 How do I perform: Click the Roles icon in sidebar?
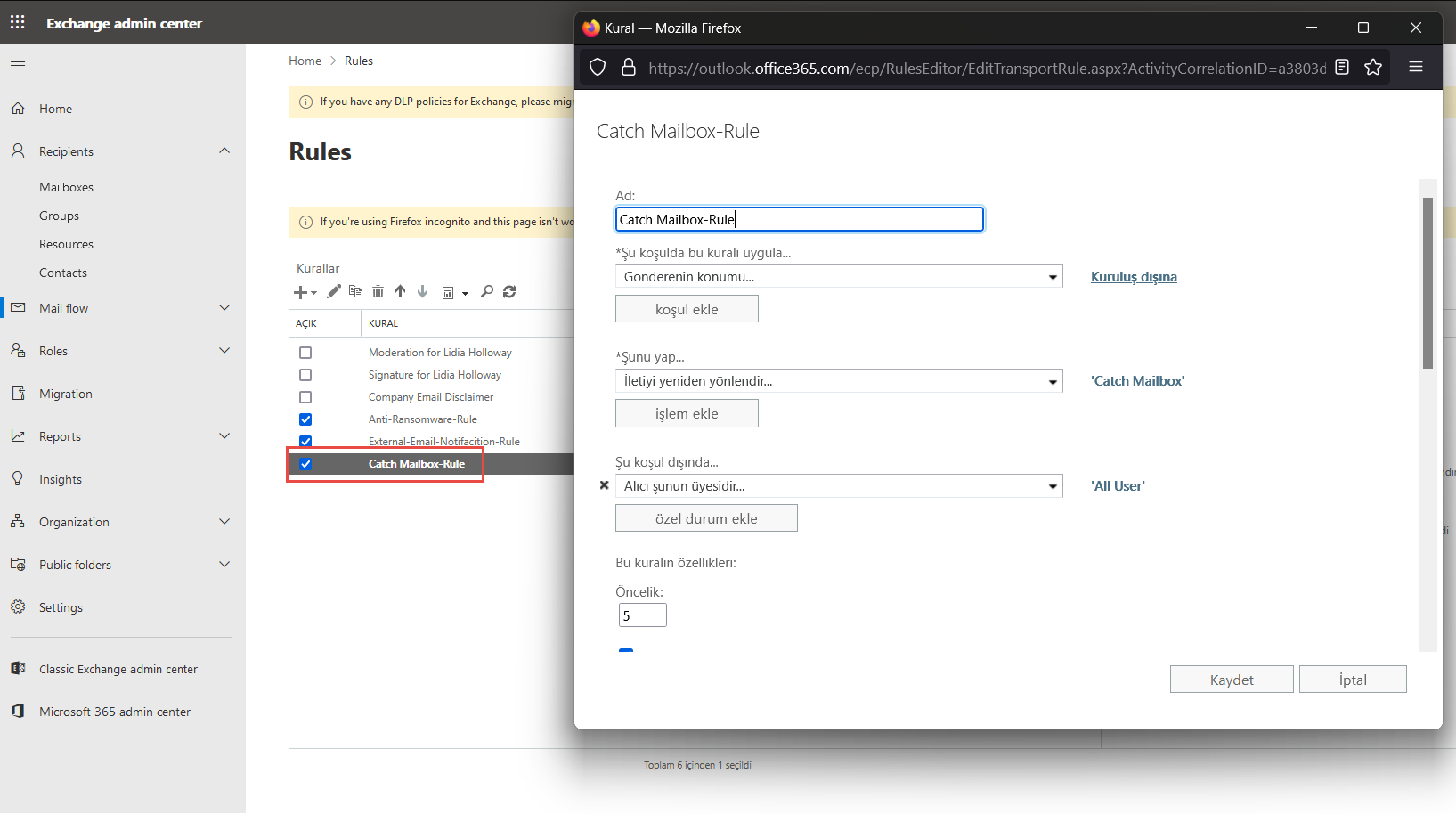click(x=18, y=351)
